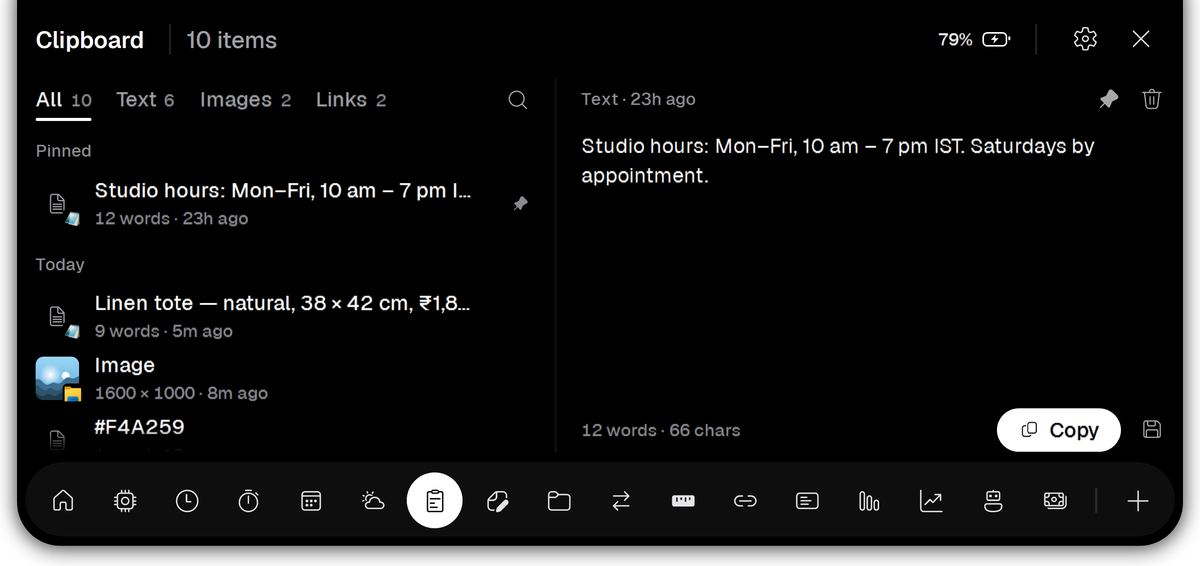Click document icon of Linen tote clip
Screen dimensions: 1200x566
point(58,316)
